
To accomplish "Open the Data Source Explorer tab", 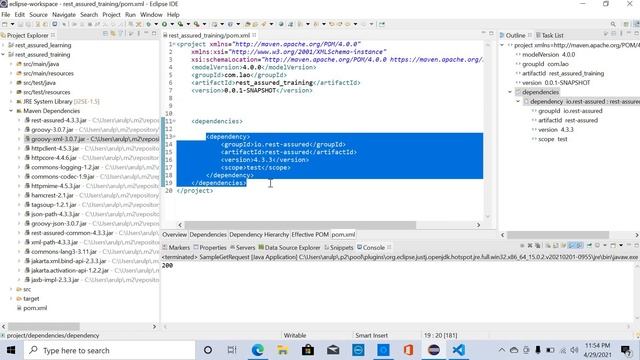I will [x=289, y=247].
